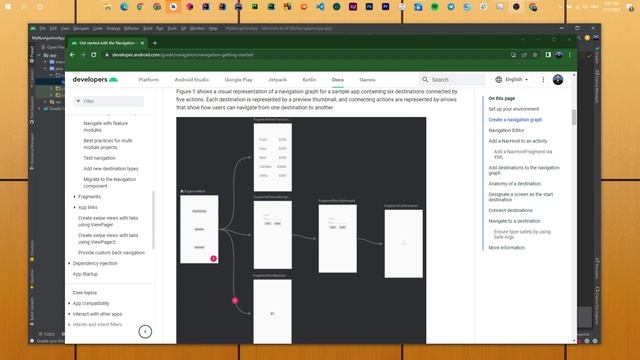Open the Chrome three-dot menu

[x=570, y=55]
